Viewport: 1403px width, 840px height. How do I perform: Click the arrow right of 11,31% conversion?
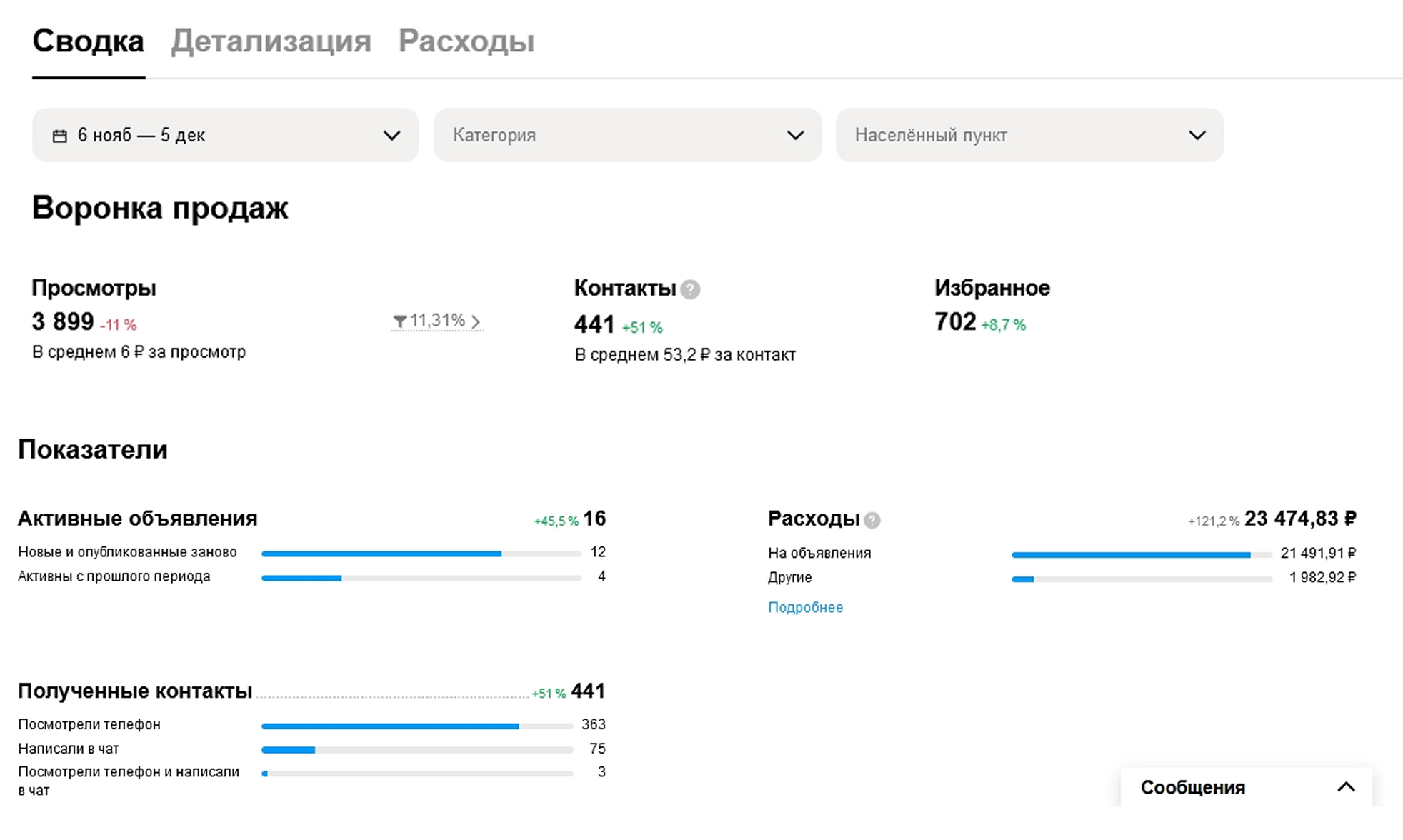point(476,321)
